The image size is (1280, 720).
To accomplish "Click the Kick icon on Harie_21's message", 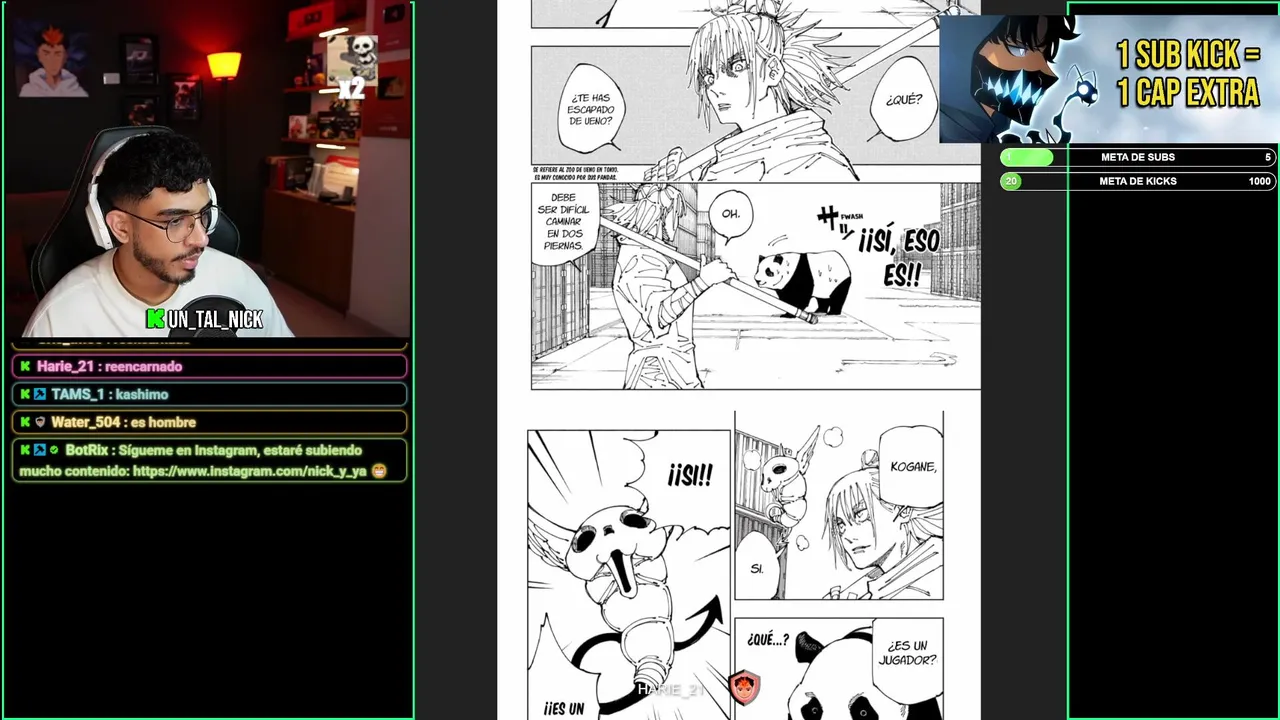I will click(x=26, y=366).
